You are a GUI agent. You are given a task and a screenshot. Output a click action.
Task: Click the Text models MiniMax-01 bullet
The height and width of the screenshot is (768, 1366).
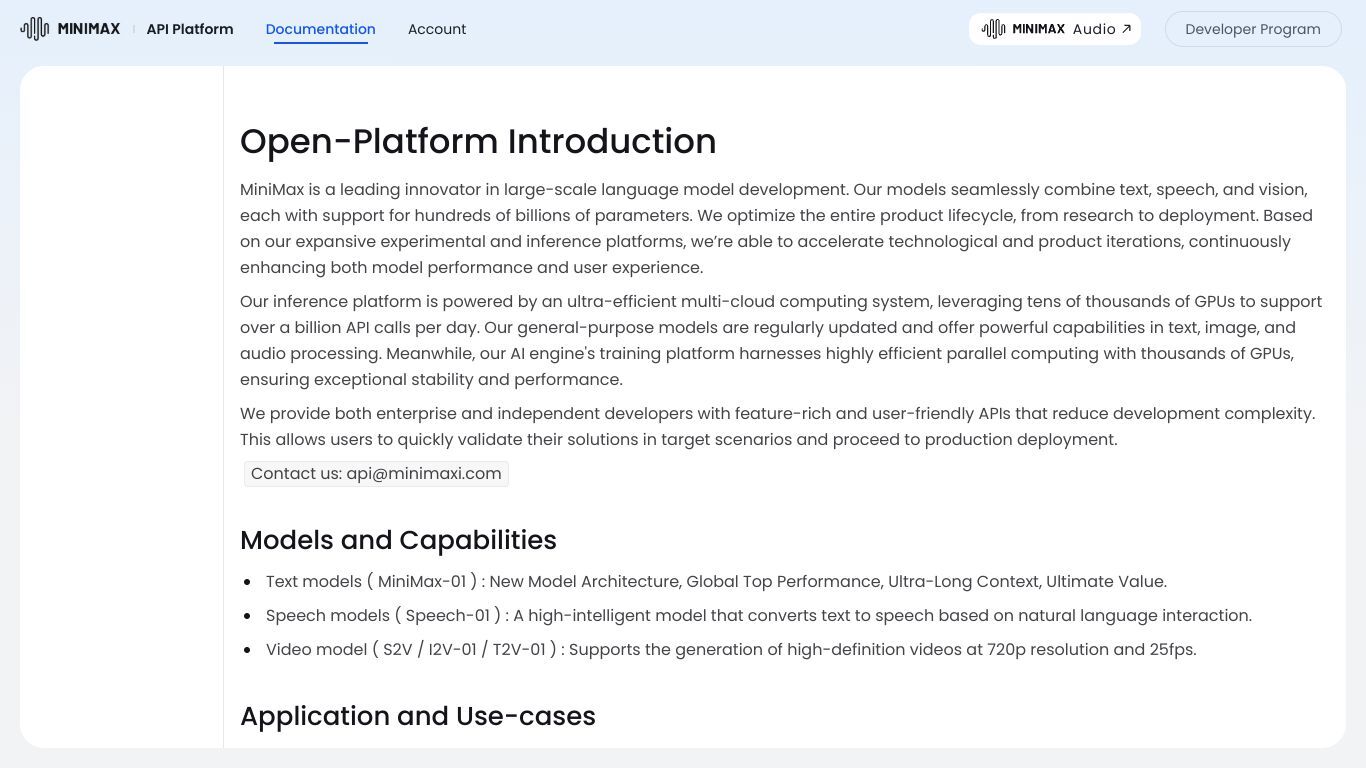coord(716,582)
